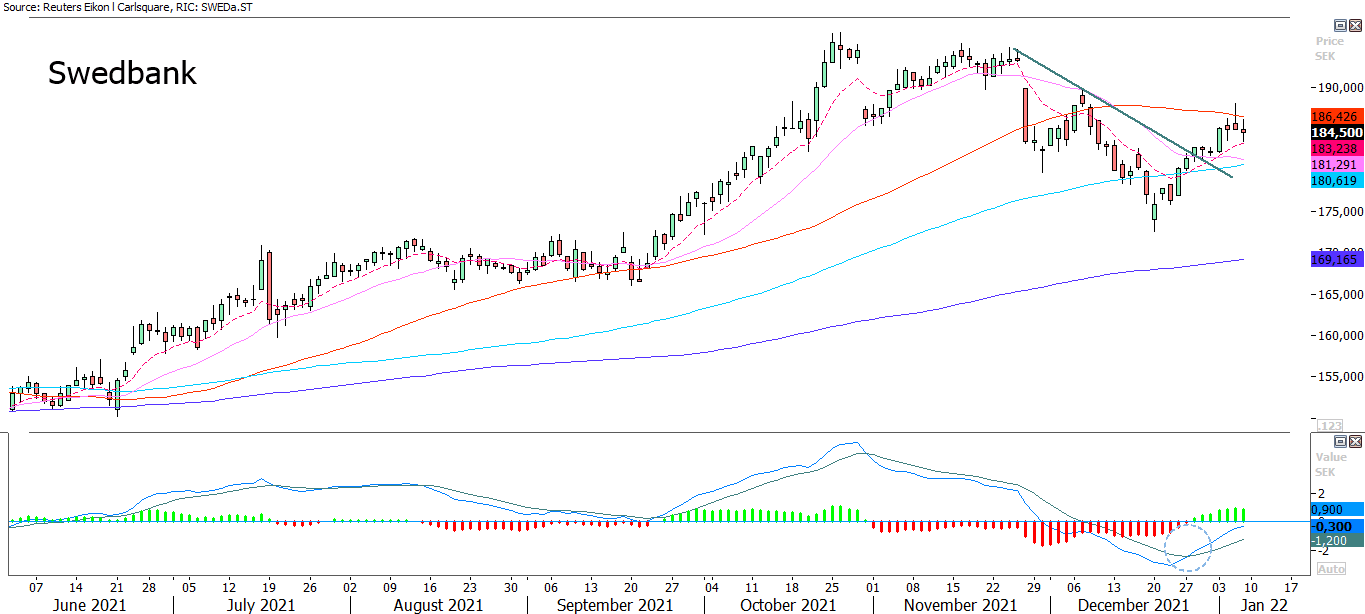Click the -0,300 MACD value label
The width and height of the screenshot is (1365, 614).
(1336, 525)
